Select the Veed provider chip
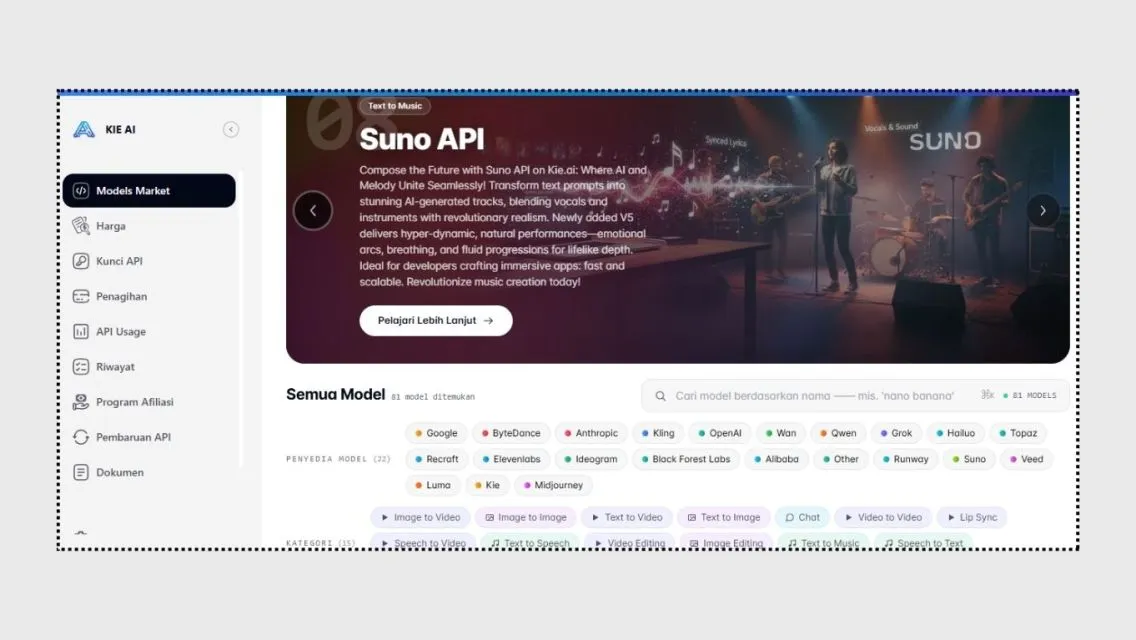This screenshot has height=640, width=1136. click(1027, 460)
